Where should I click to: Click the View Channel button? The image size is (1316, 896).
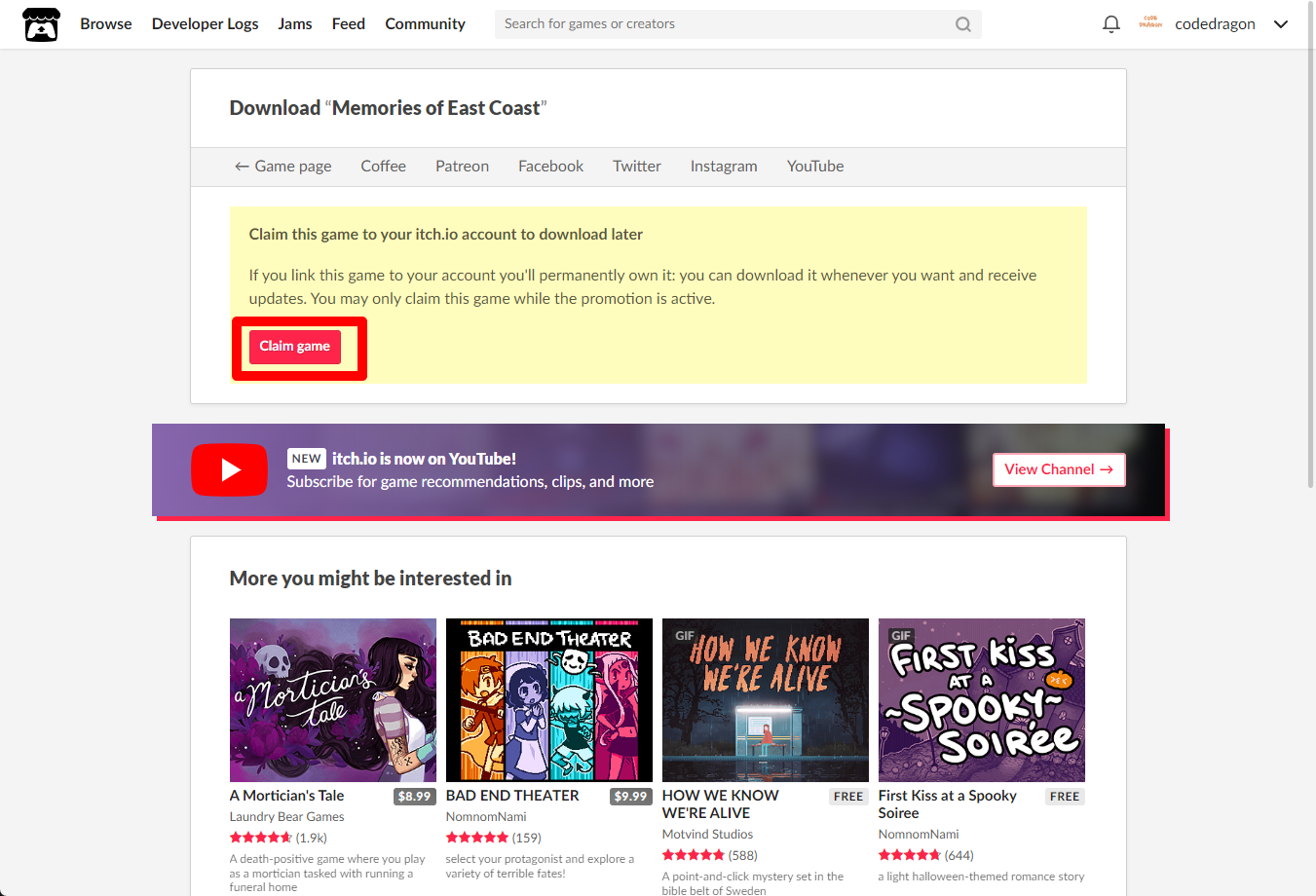coord(1059,469)
